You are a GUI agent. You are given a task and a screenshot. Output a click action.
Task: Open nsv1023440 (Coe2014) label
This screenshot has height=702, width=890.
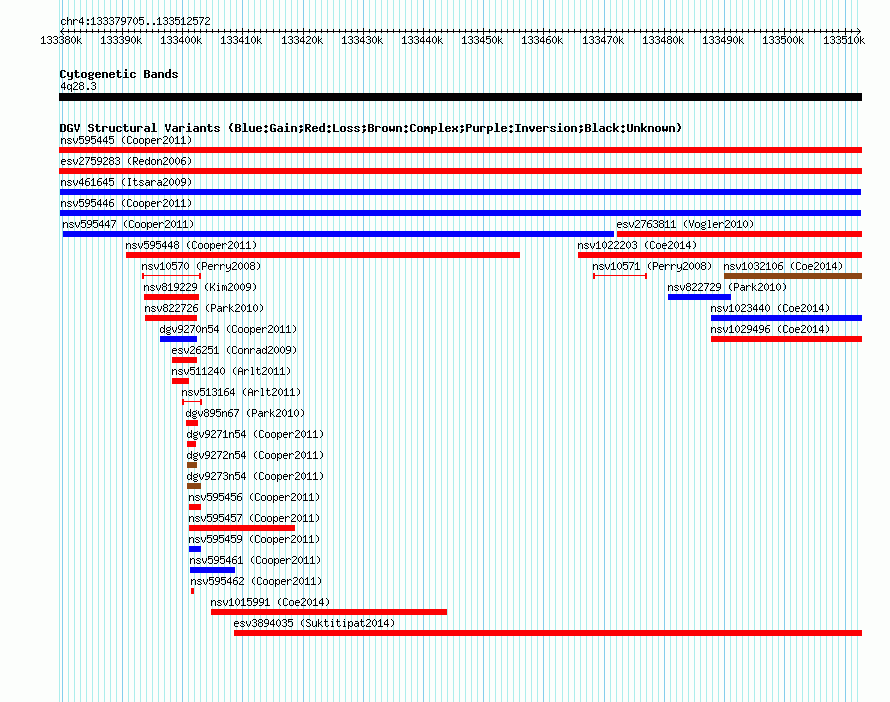[770, 308]
